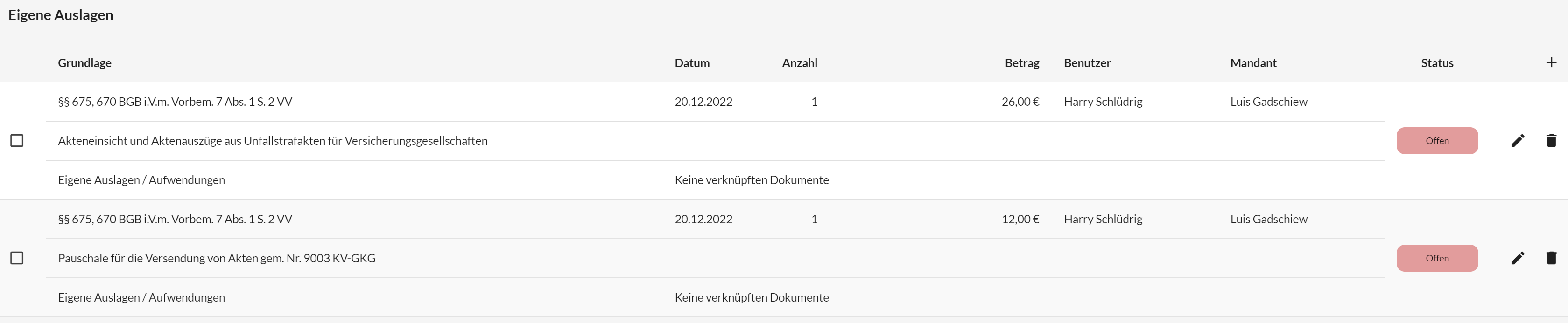Delete the 26,00 € Akteneinsicht entry
Screen dimensions: 1568x323
1550,140
